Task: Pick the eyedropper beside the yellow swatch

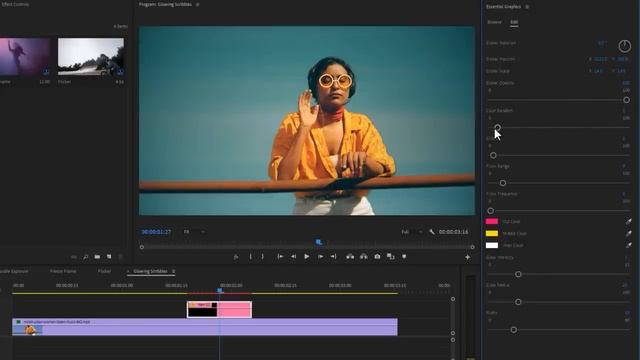Action: pyautogui.click(x=629, y=233)
